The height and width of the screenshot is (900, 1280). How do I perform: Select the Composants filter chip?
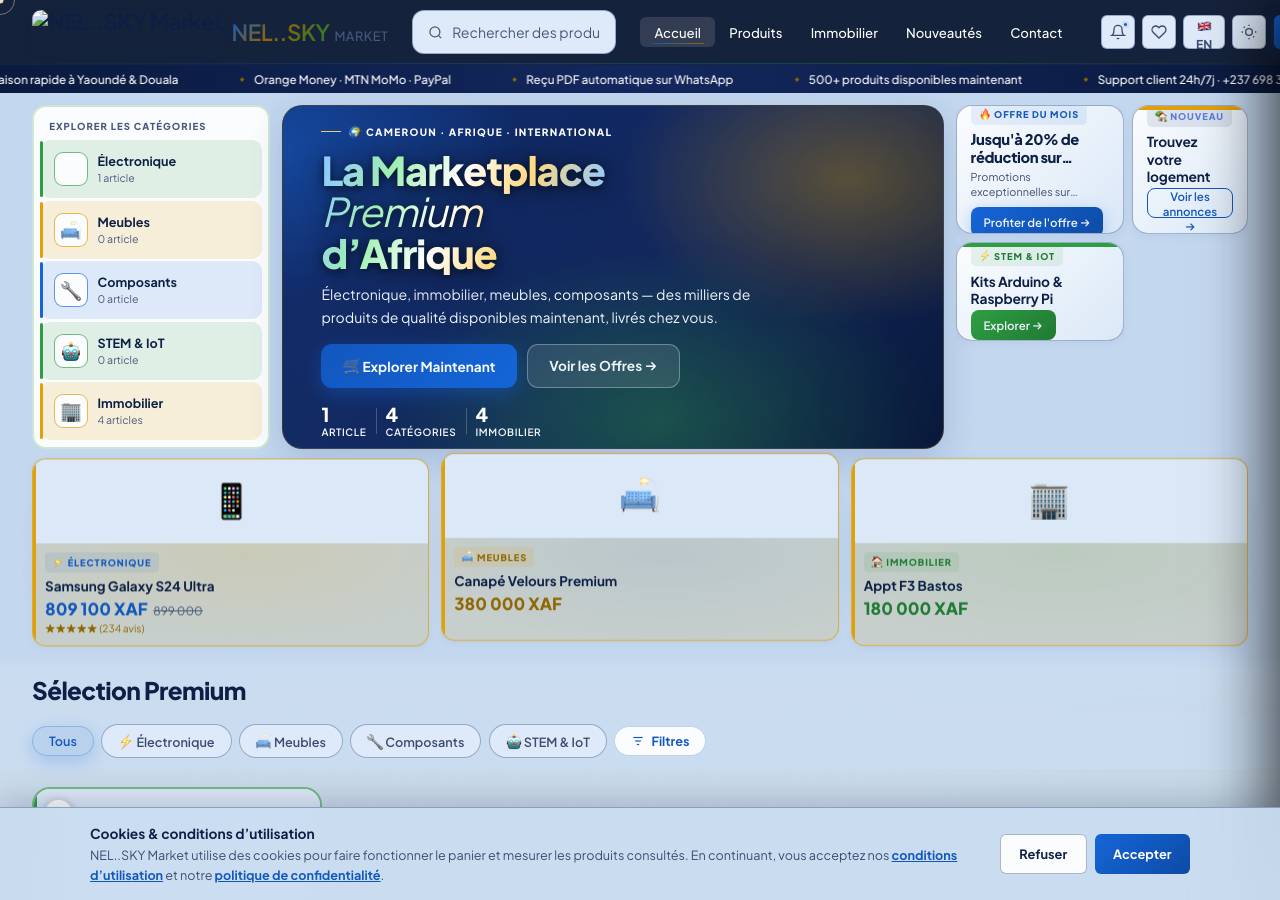click(415, 741)
